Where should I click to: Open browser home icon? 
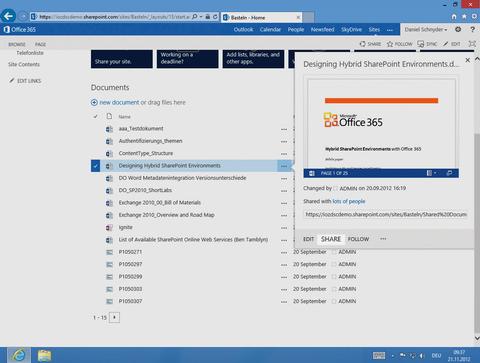(x=454, y=16)
